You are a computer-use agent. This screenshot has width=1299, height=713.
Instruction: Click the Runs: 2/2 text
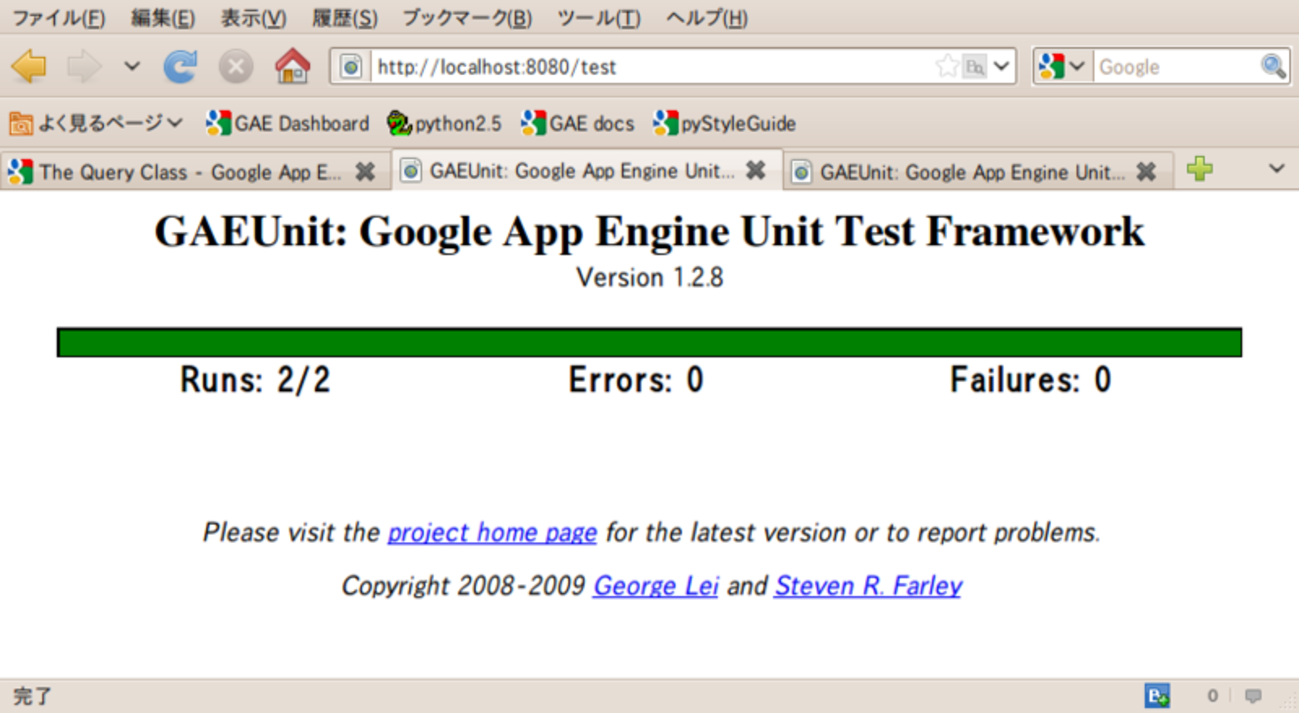(255, 380)
